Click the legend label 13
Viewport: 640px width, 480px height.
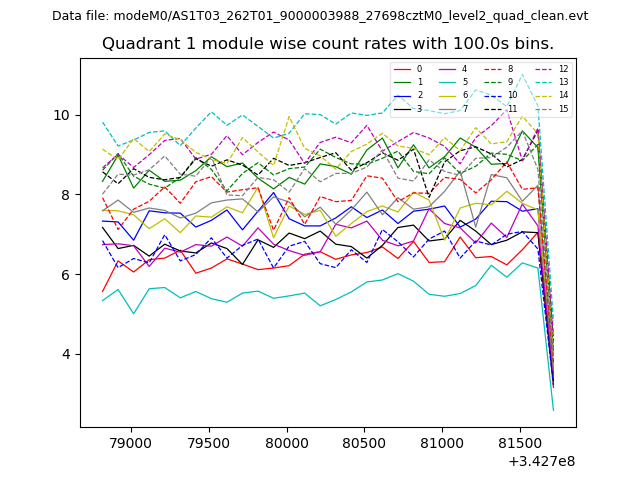pos(563,82)
